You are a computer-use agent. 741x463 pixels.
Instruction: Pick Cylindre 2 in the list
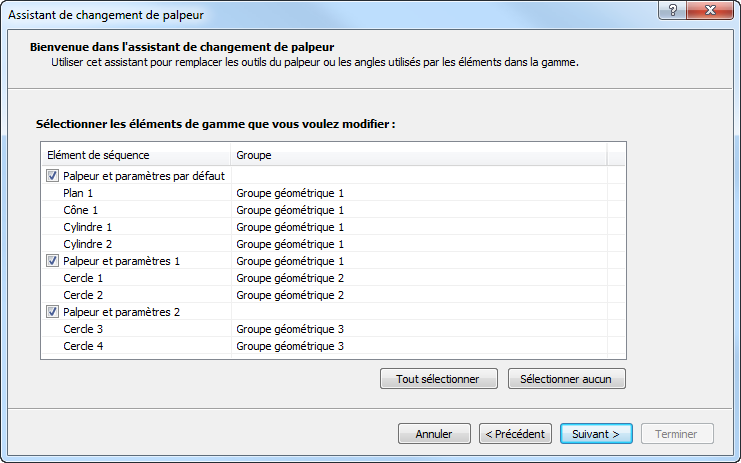point(87,244)
